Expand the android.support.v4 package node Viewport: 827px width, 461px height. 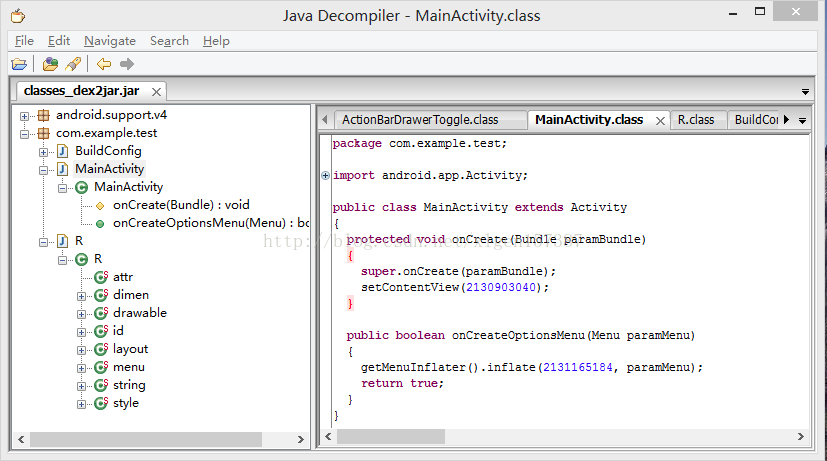[x=24, y=115]
